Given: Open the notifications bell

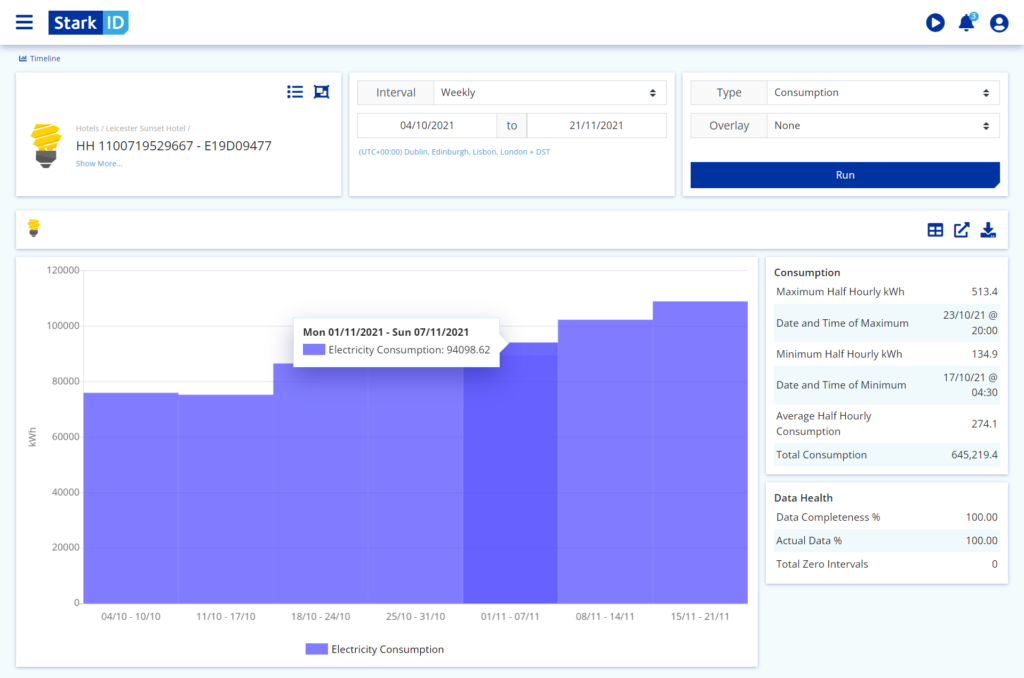Looking at the screenshot, I should point(966,22).
